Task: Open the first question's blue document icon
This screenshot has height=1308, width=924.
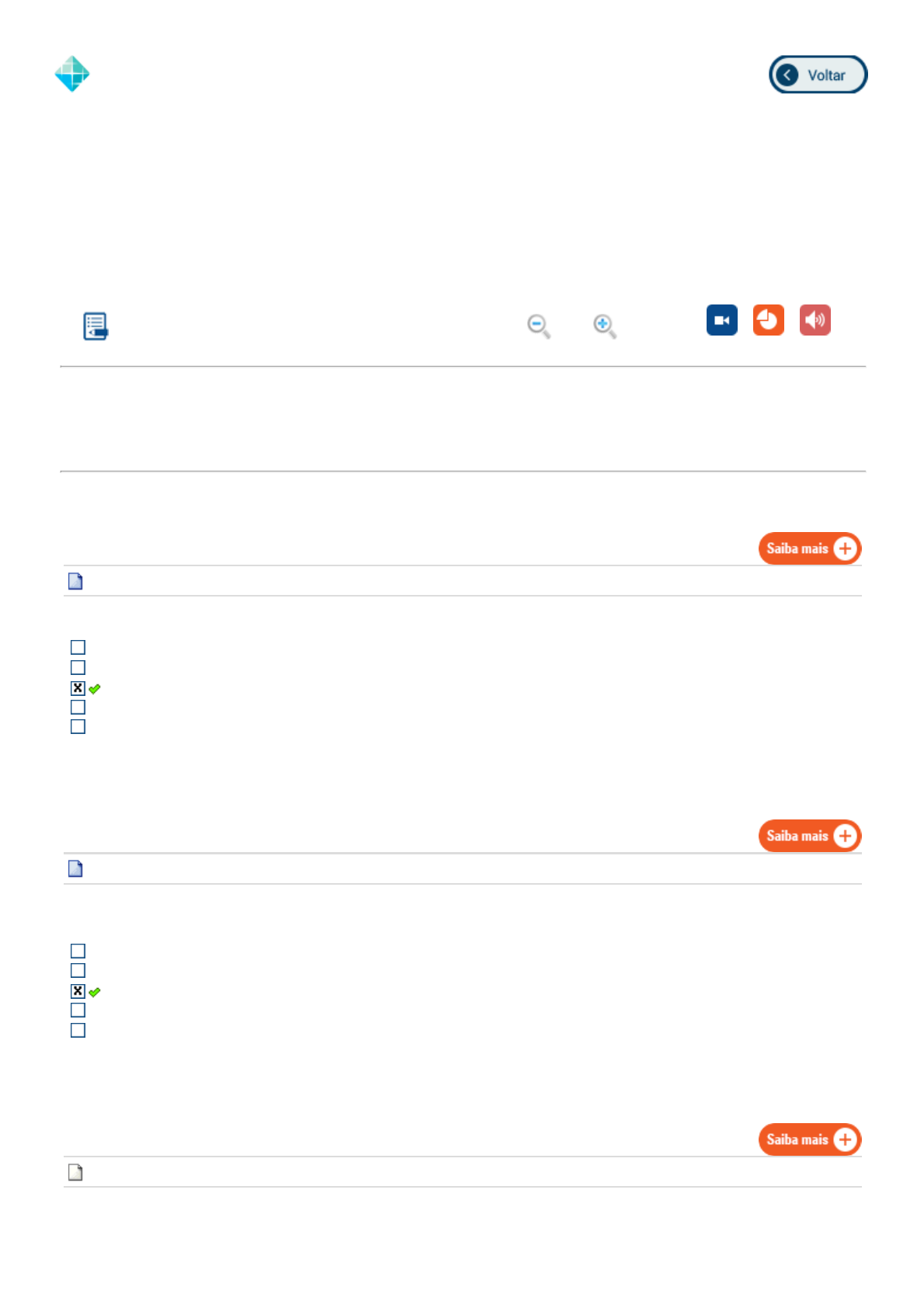Action: pyautogui.click(x=75, y=581)
